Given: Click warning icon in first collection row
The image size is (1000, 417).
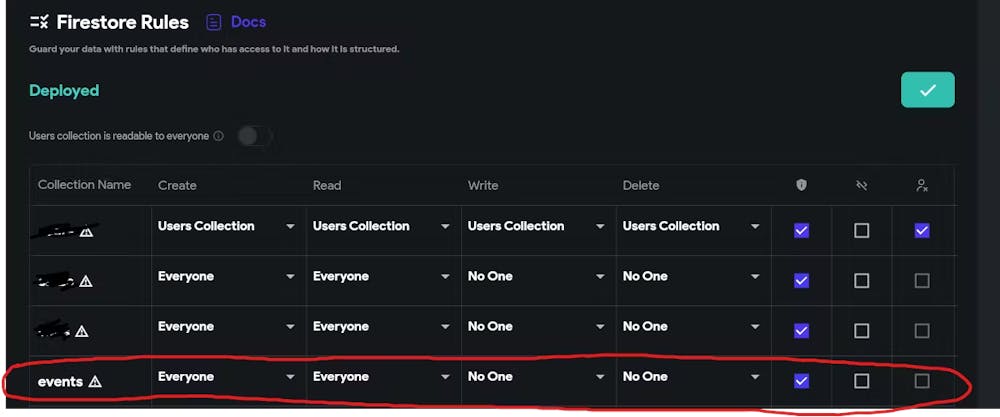Looking at the screenshot, I should click(x=86, y=231).
